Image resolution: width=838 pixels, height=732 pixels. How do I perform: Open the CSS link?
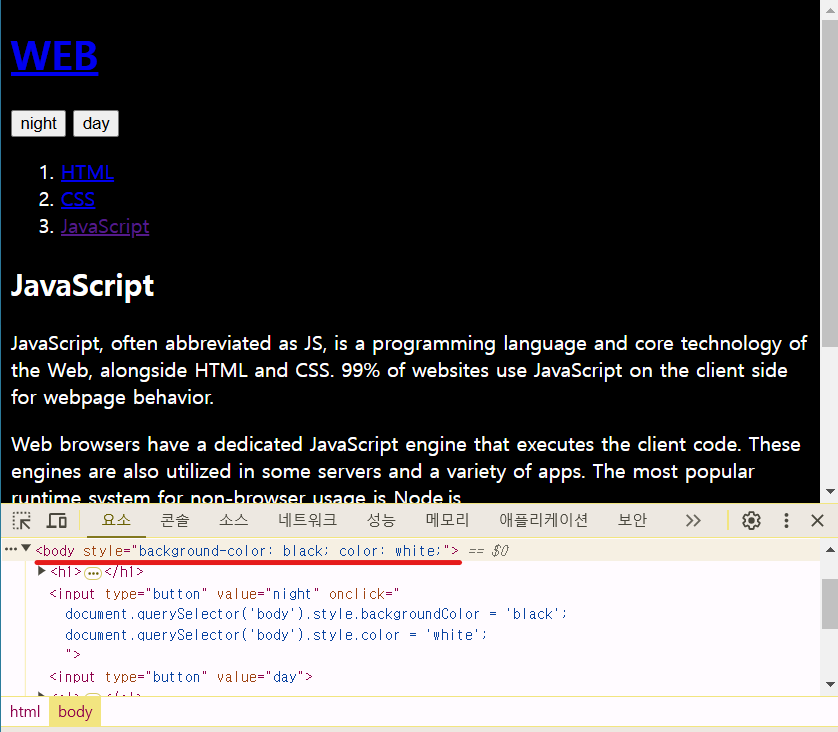[77, 199]
